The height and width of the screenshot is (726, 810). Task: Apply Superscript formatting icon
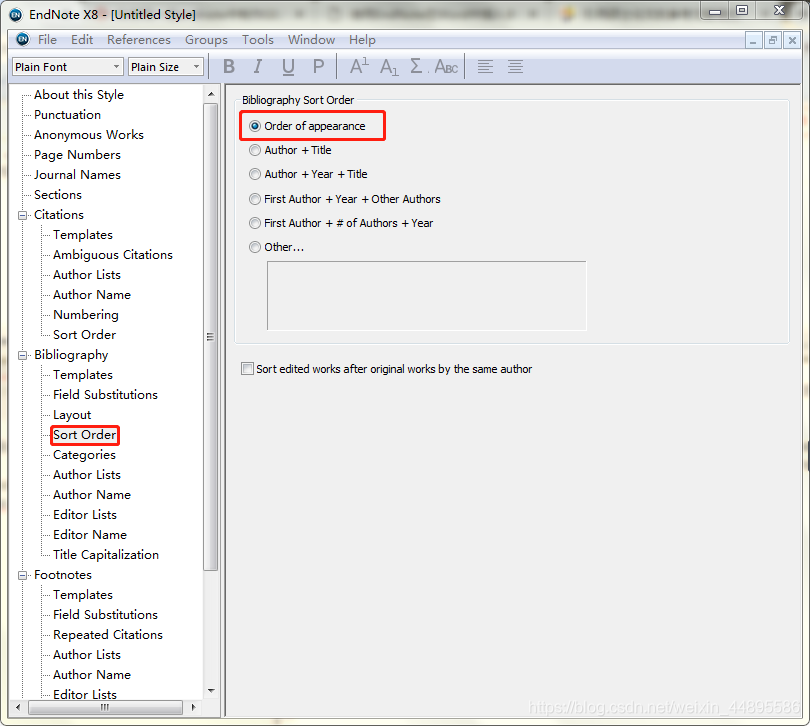(359, 67)
